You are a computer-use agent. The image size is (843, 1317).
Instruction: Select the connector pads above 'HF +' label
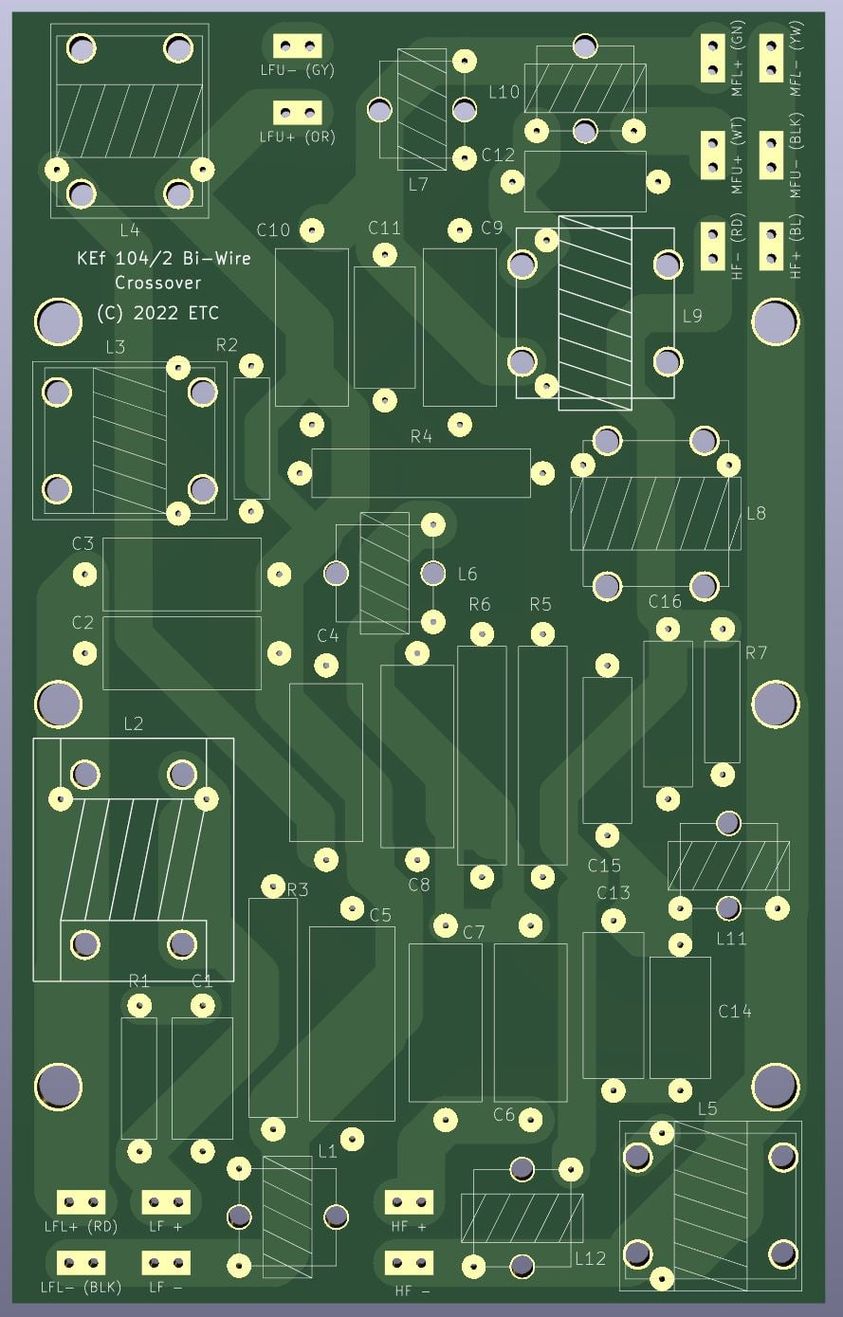[409, 1201]
